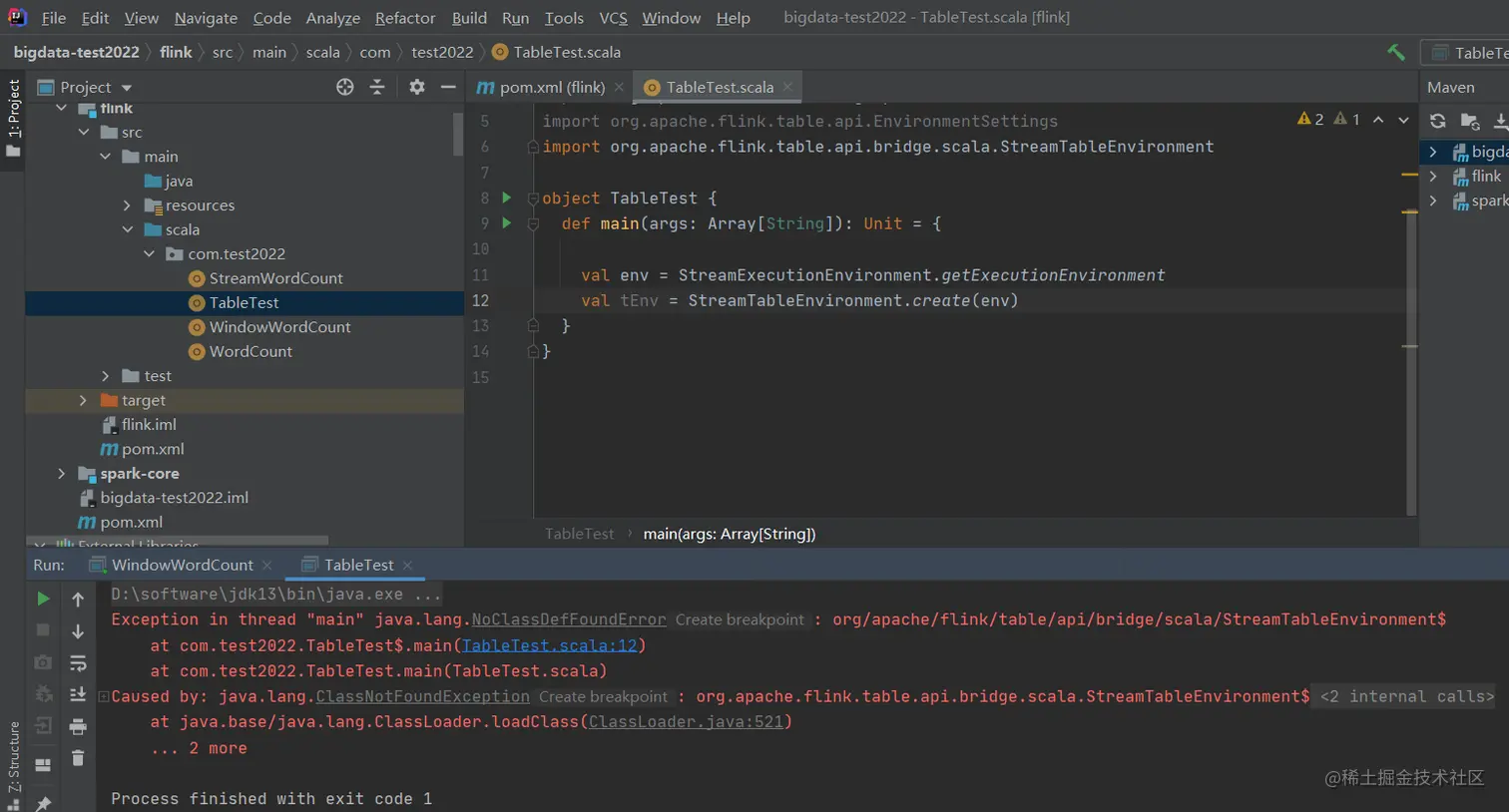Viewport: 1509px width, 812px height.
Task: Expand the 2 internal calls fold
Action: [x=1407, y=696]
